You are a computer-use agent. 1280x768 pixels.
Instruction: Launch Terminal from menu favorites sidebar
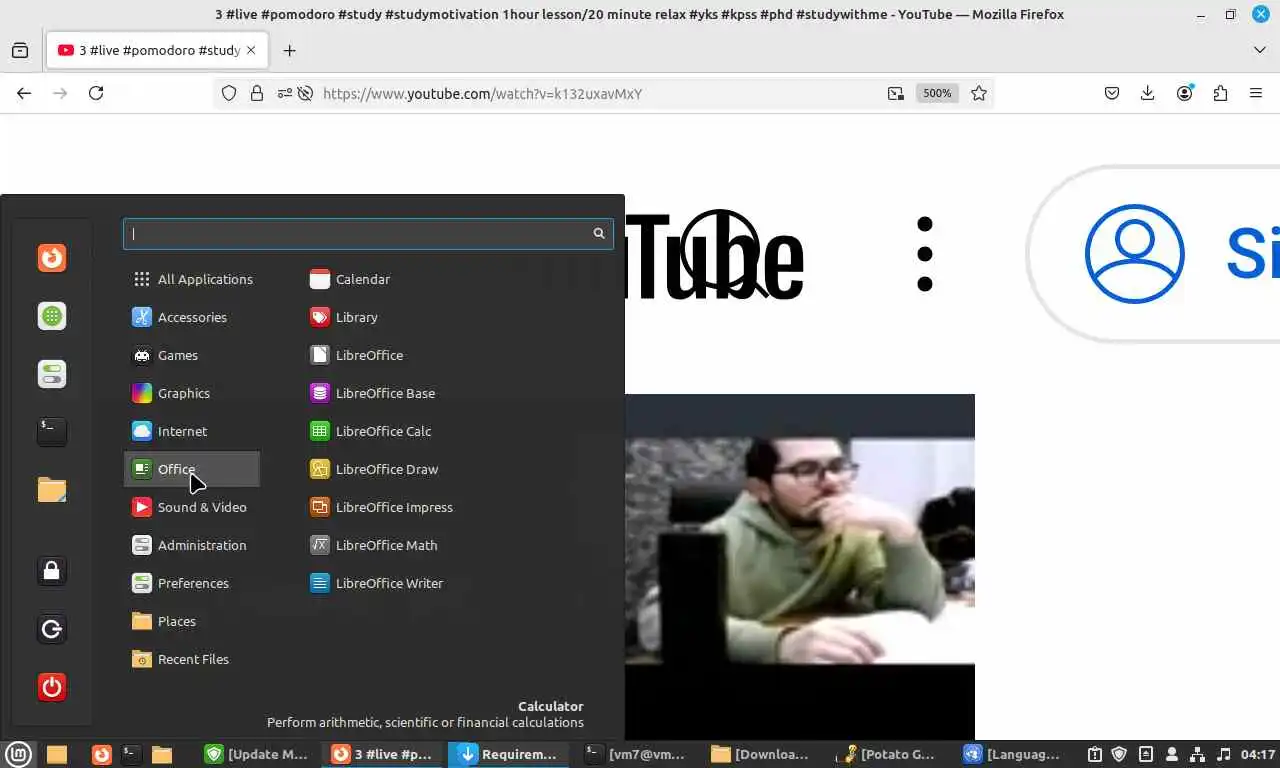[x=52, y=431]
